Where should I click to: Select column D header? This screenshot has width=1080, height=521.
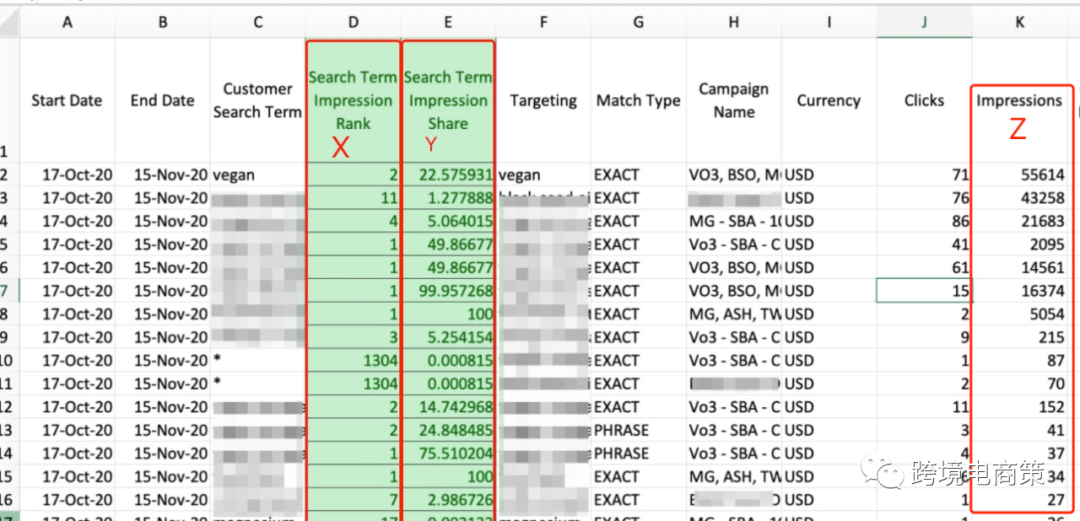[352, 22]
